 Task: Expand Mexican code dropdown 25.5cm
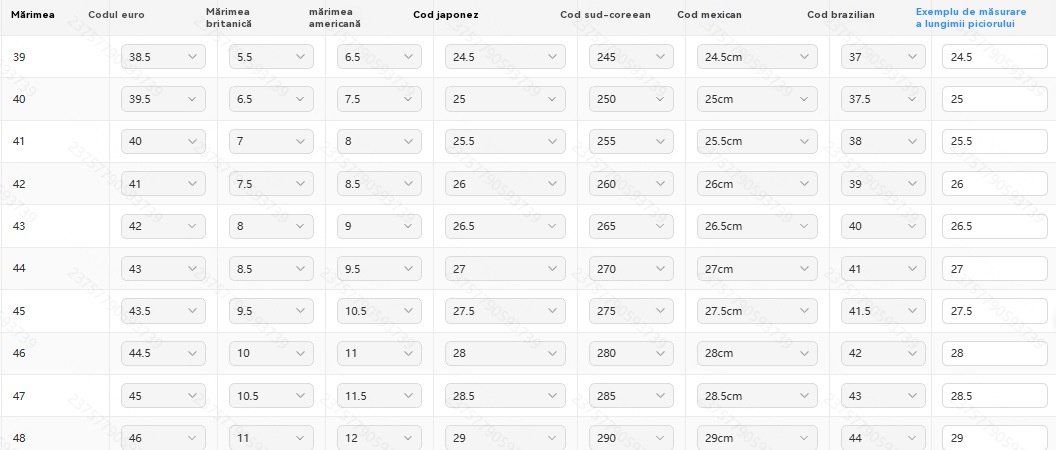[757, 141]
